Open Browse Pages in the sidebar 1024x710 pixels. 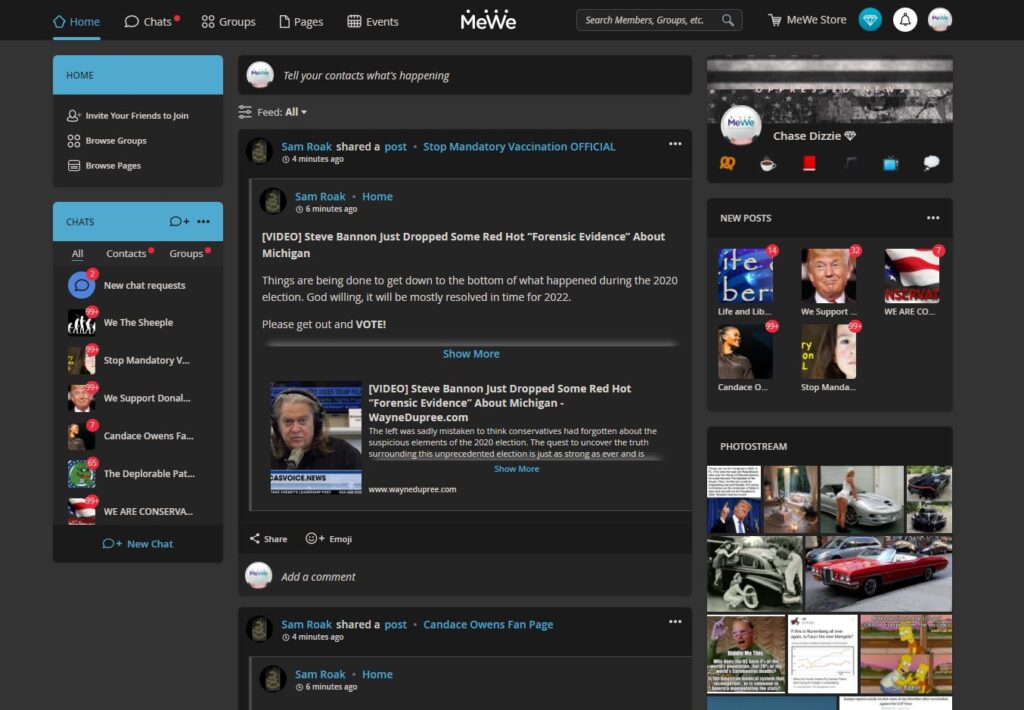[x=104, y=165]
